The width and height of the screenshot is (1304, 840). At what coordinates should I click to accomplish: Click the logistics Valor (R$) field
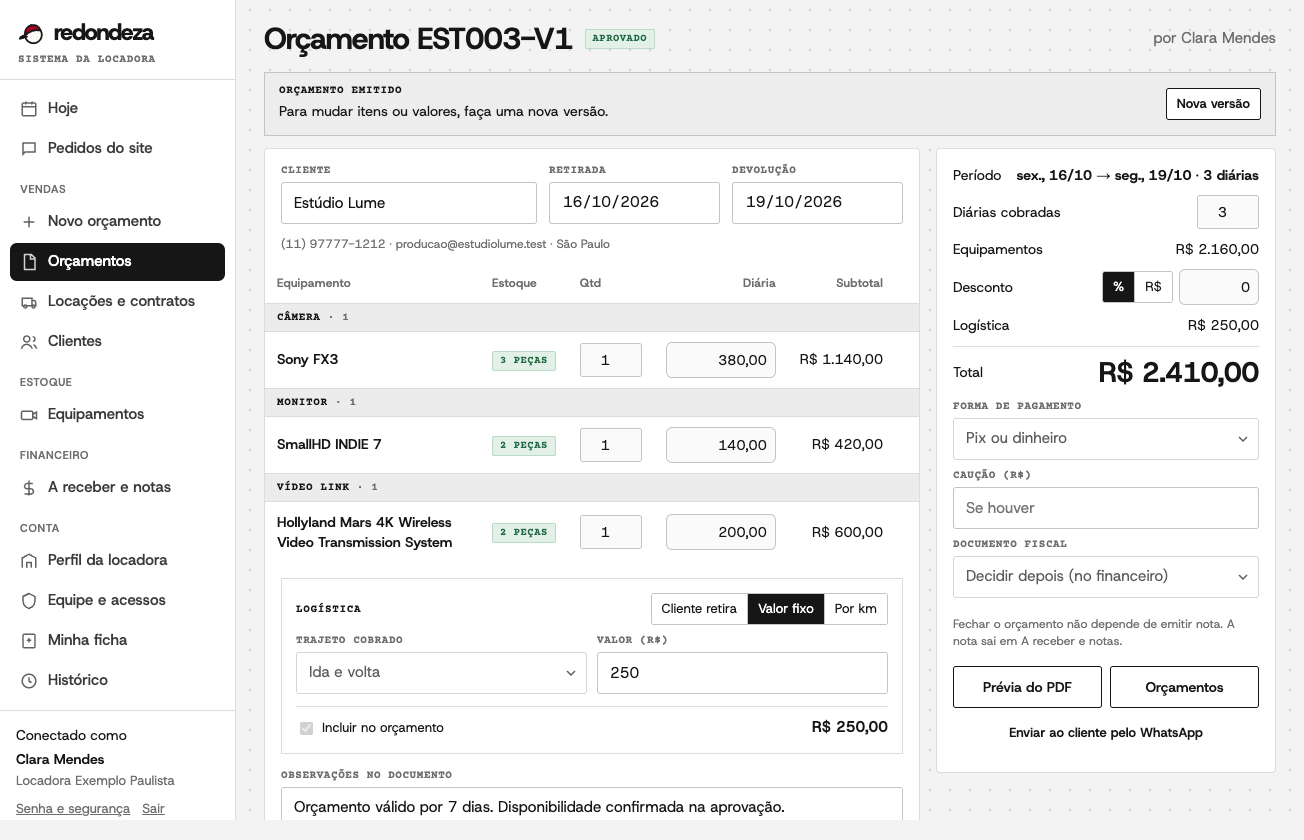coord(742,673)
